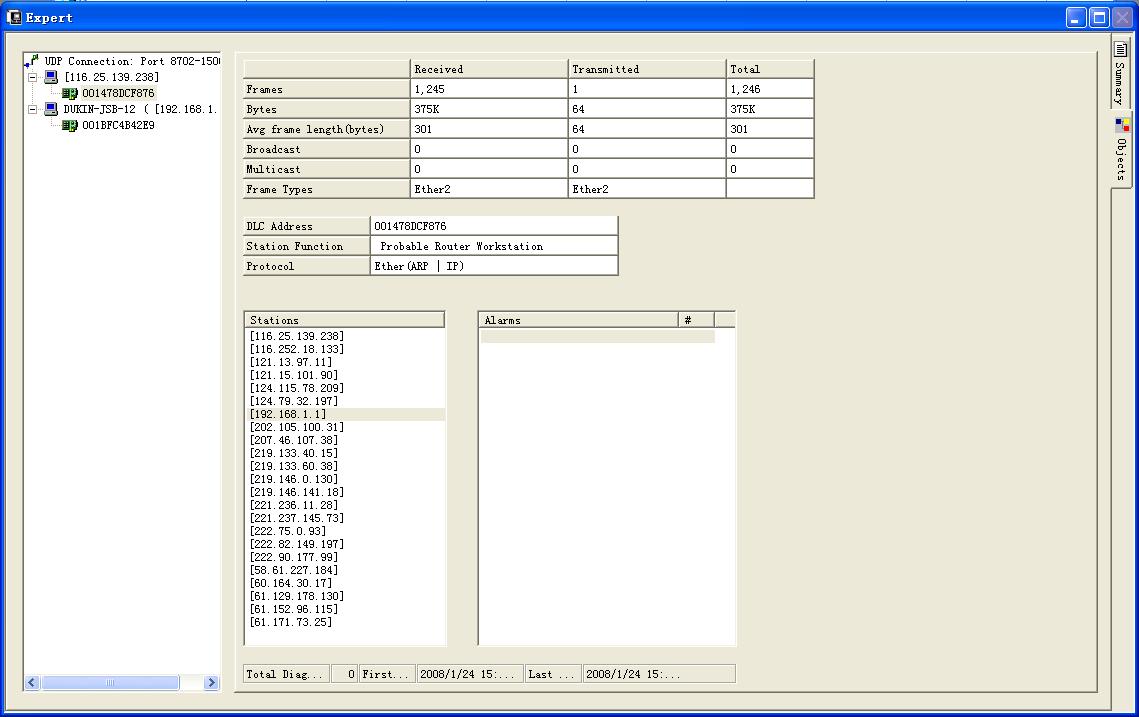Collapse the DUKIN-JSB-12 tree node
The width and height of the screenshot is (1139, 717).
point(32,109)
